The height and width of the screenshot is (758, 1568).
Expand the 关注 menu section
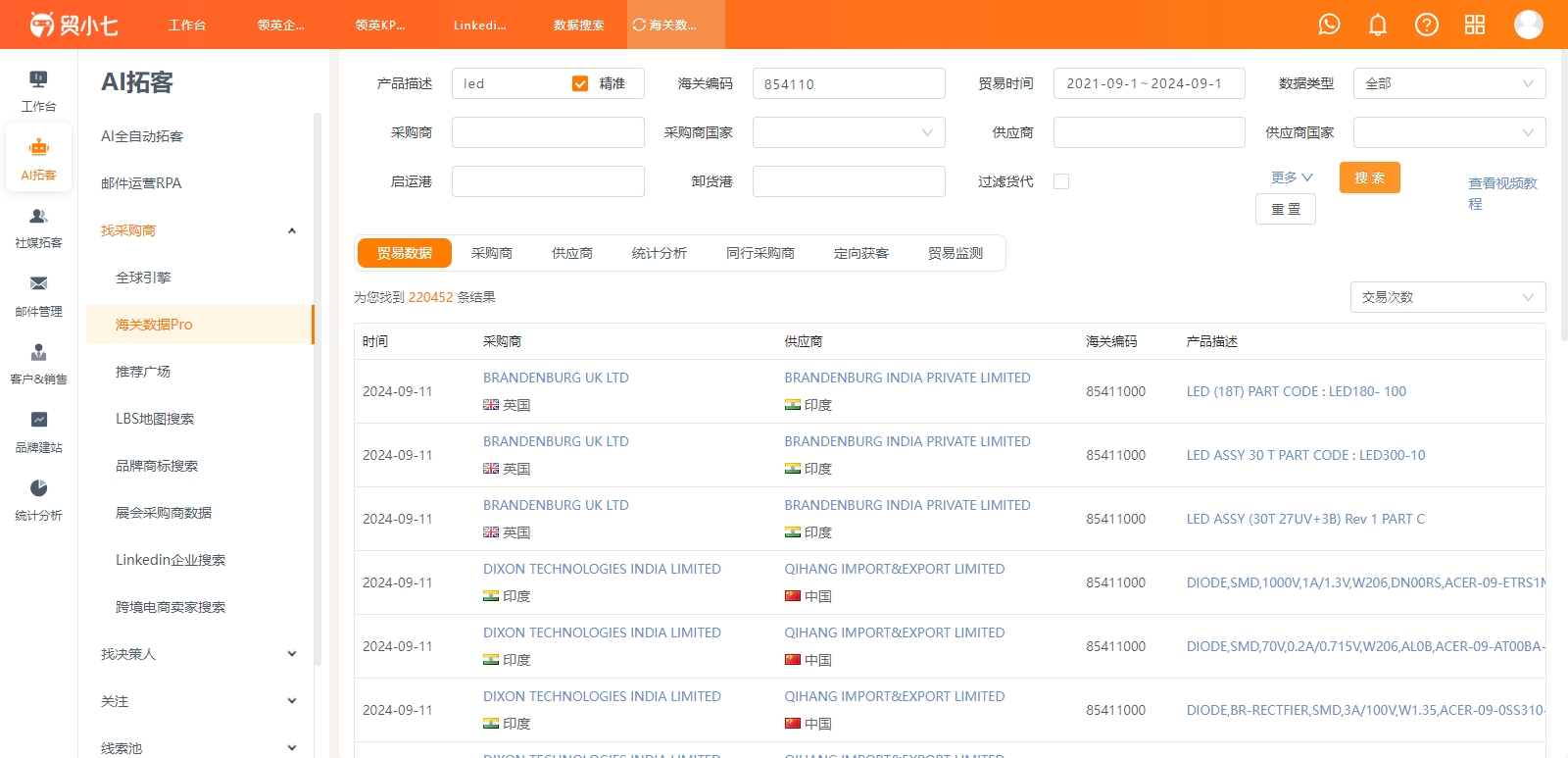pyautogui.click(x=291, y=701)
